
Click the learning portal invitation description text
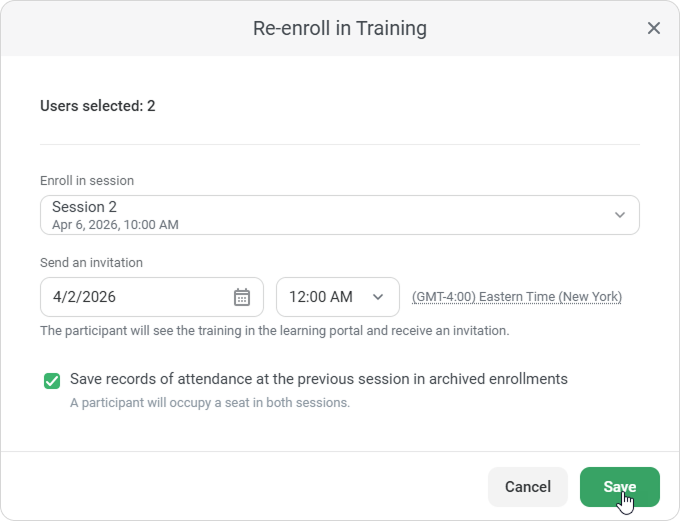[274, 330]
